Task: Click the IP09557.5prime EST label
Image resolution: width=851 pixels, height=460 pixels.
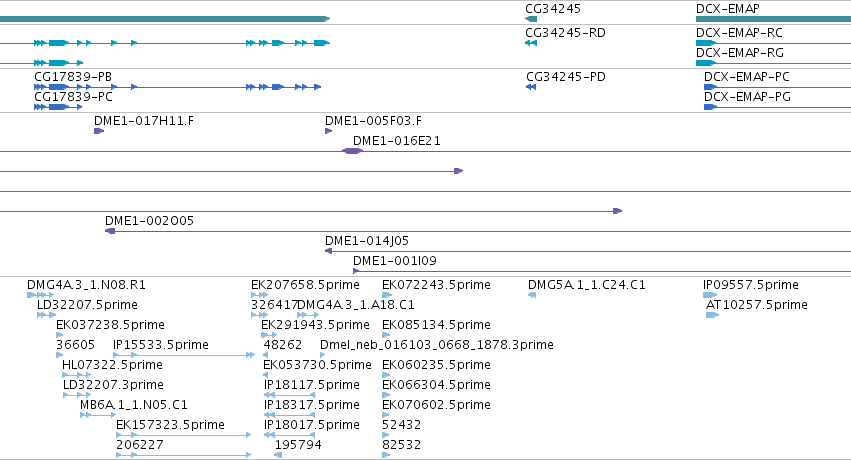Action: point(751,284)
